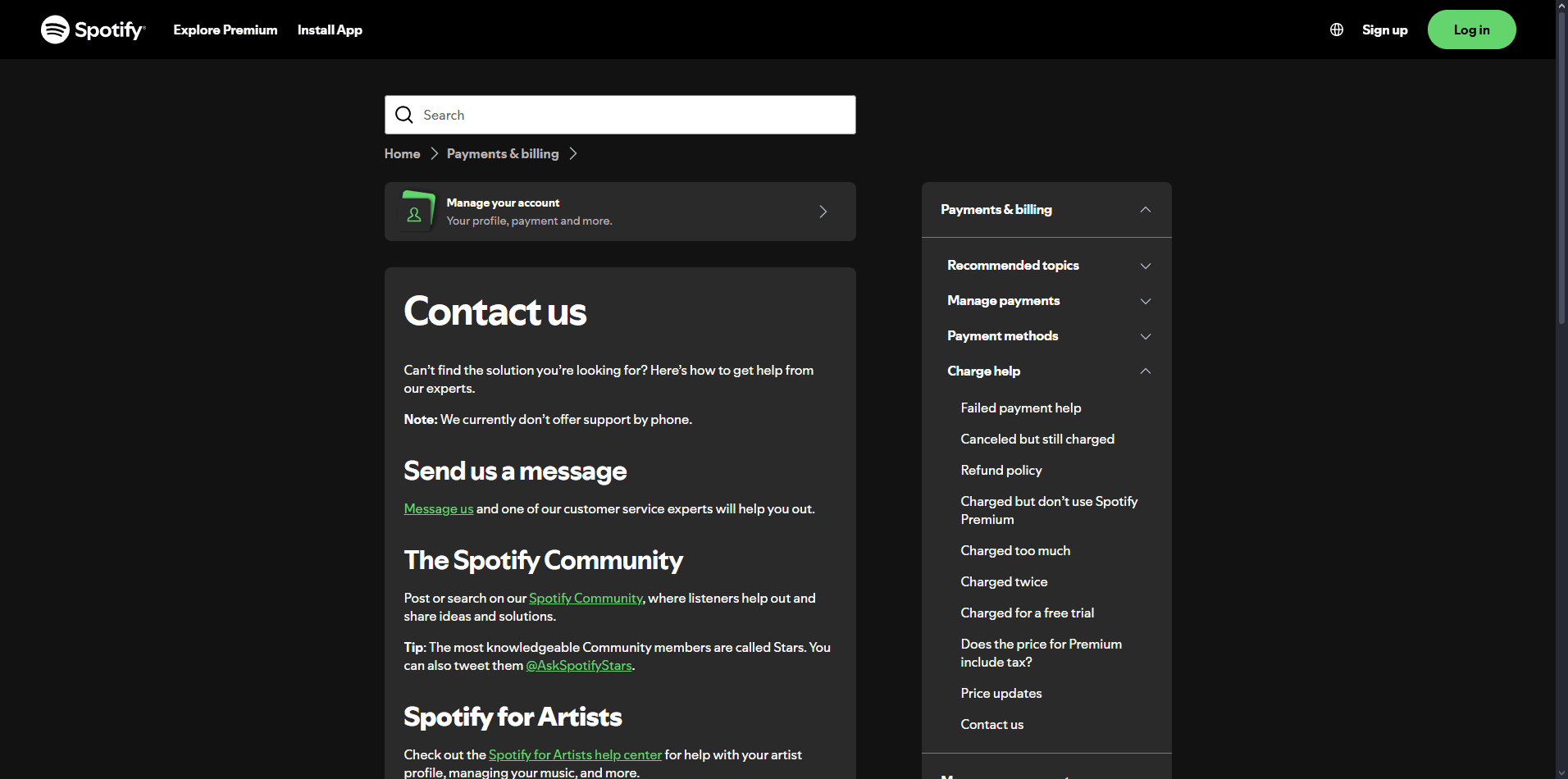Screen dimensions: 1568x779
Task: Open Charged too much topic
Action: [1015, 550]
